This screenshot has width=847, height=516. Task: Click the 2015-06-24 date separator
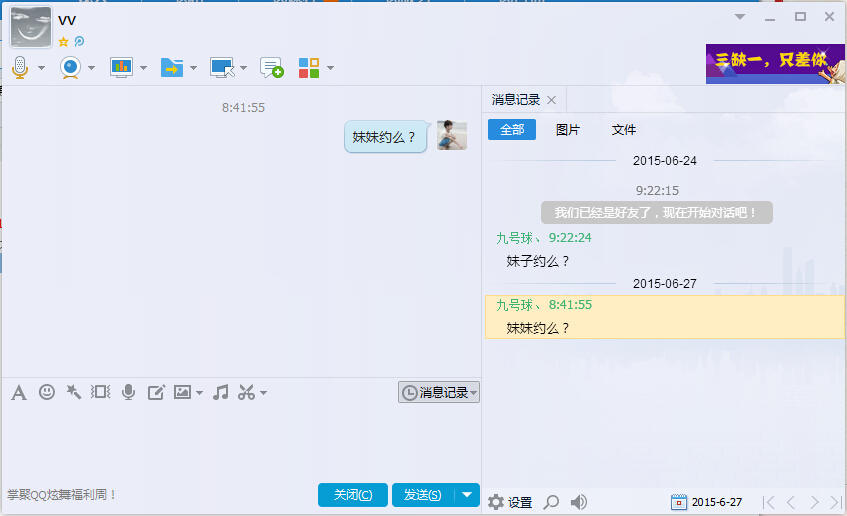pyautogui.click(x=664, y=160)
